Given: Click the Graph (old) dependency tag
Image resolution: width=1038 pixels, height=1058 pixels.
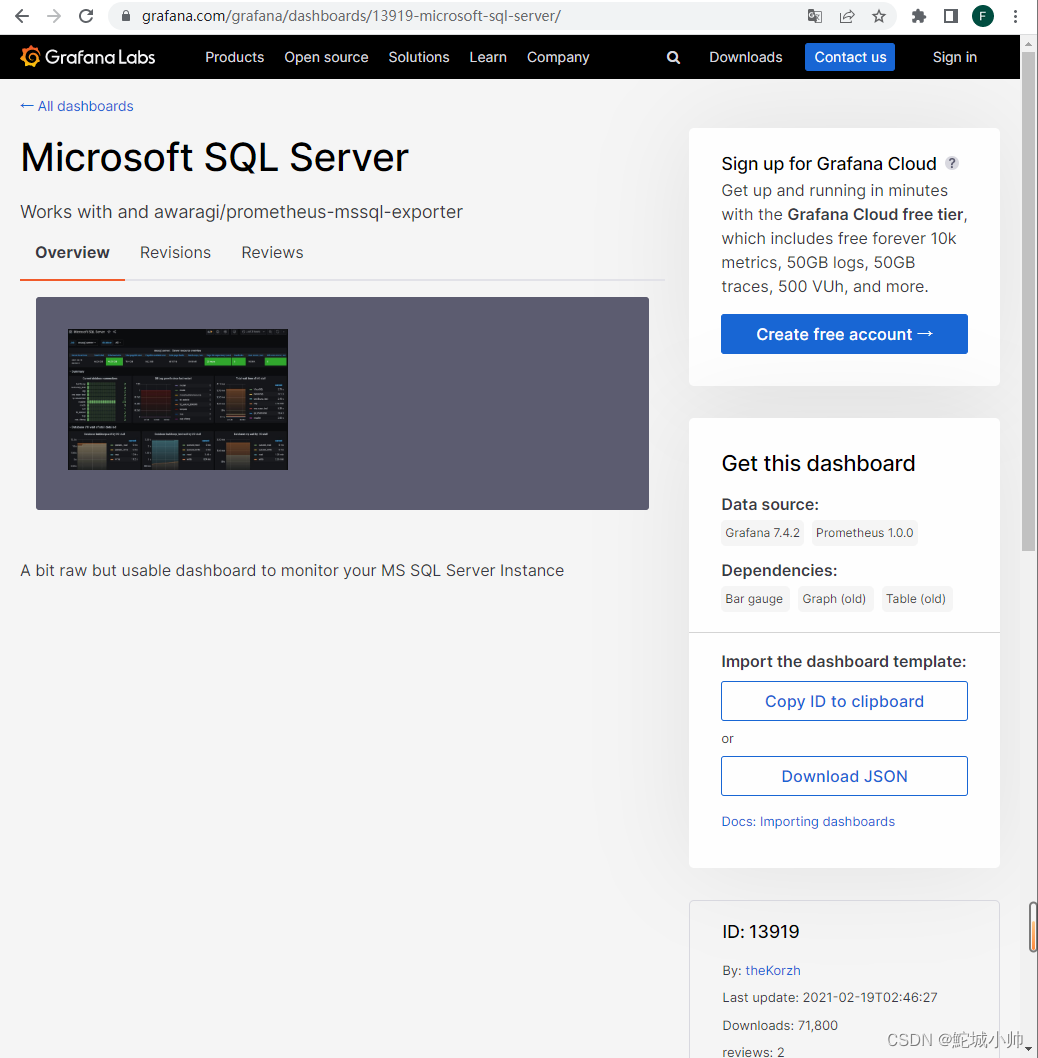Looking at the screenshot, I should pyautogui.click(x=834, y=598).
